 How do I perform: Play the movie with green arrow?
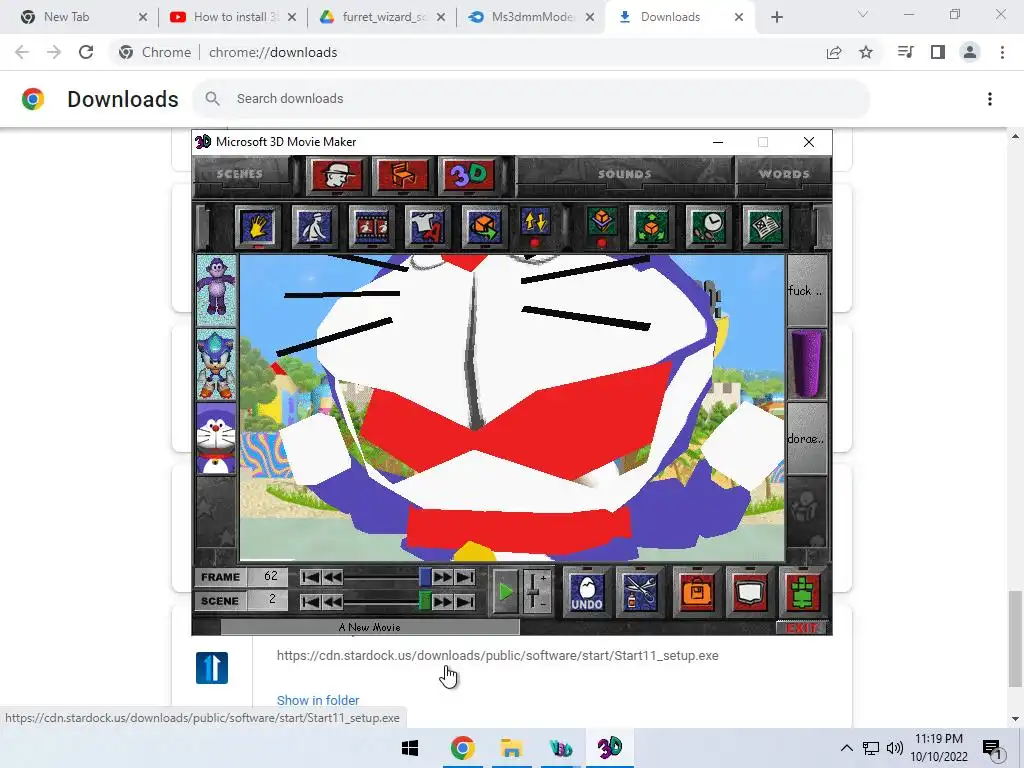[505, 592]
